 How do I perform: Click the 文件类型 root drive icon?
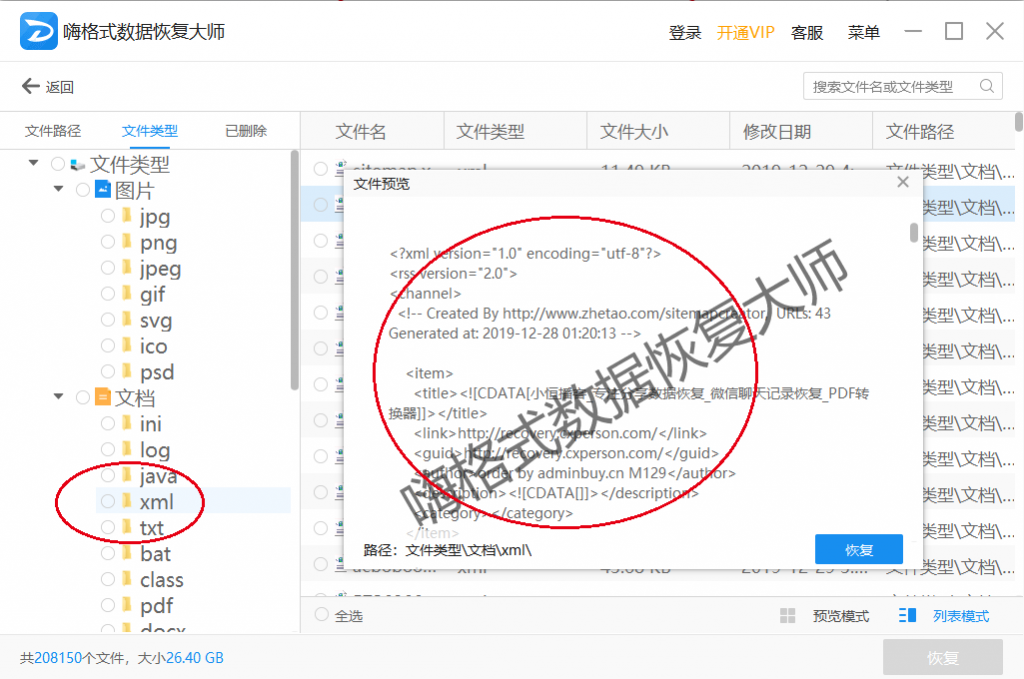click(78, 165)
